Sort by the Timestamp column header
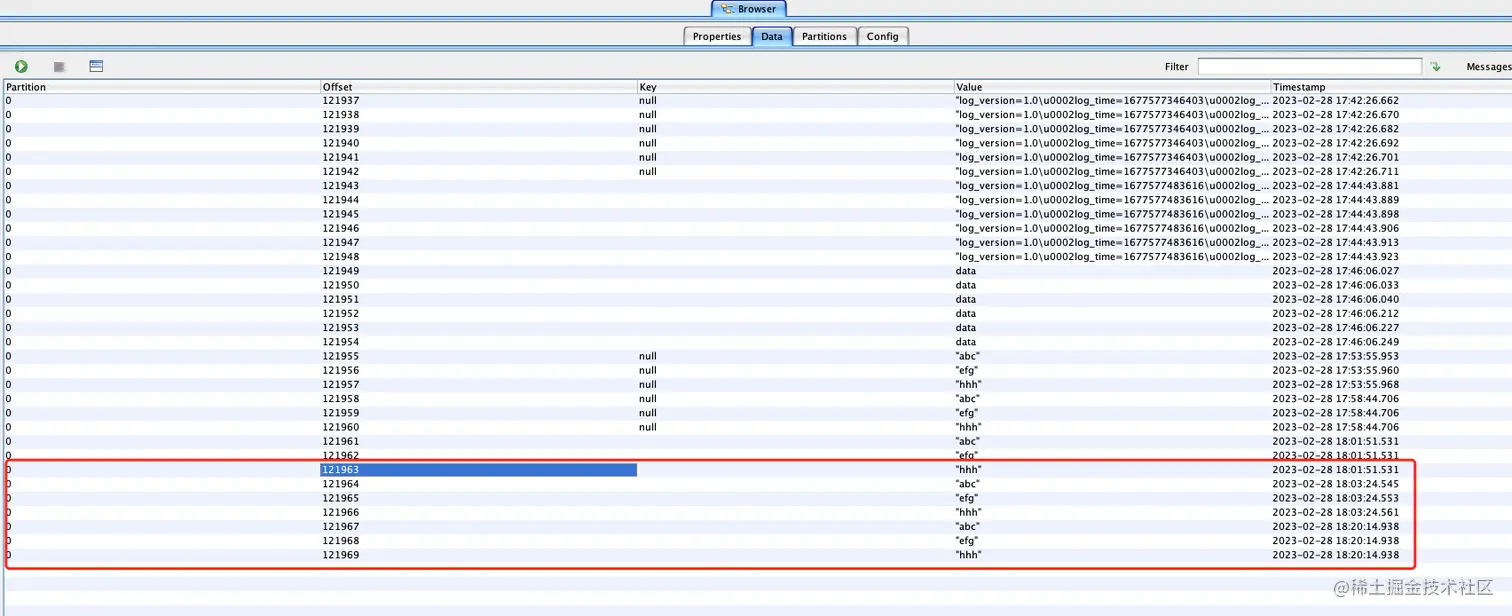 pos(1391,87)
